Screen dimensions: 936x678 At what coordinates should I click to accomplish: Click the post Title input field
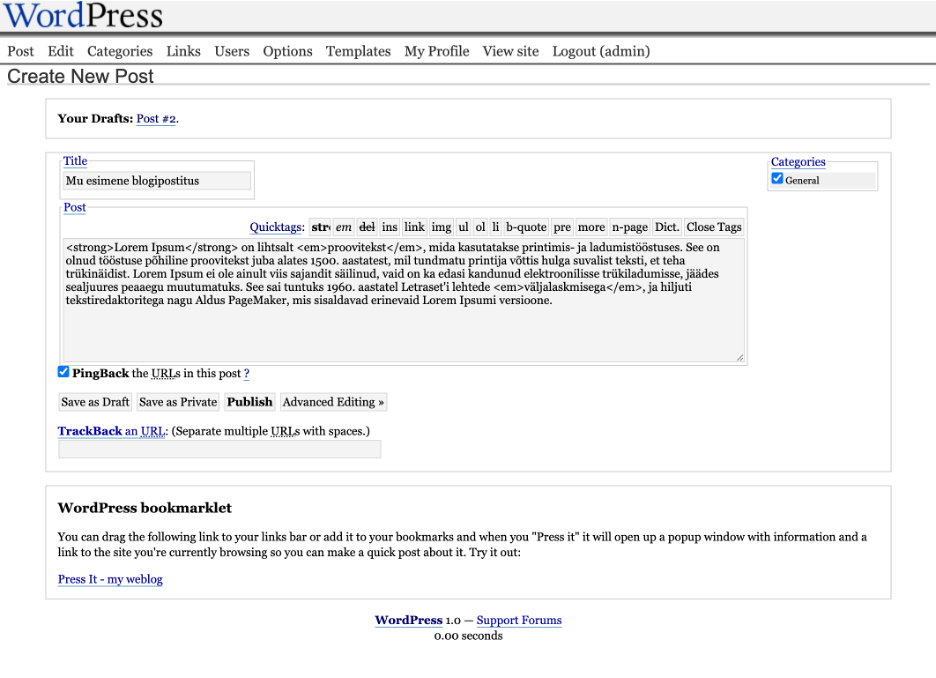[x=157, y=181]
